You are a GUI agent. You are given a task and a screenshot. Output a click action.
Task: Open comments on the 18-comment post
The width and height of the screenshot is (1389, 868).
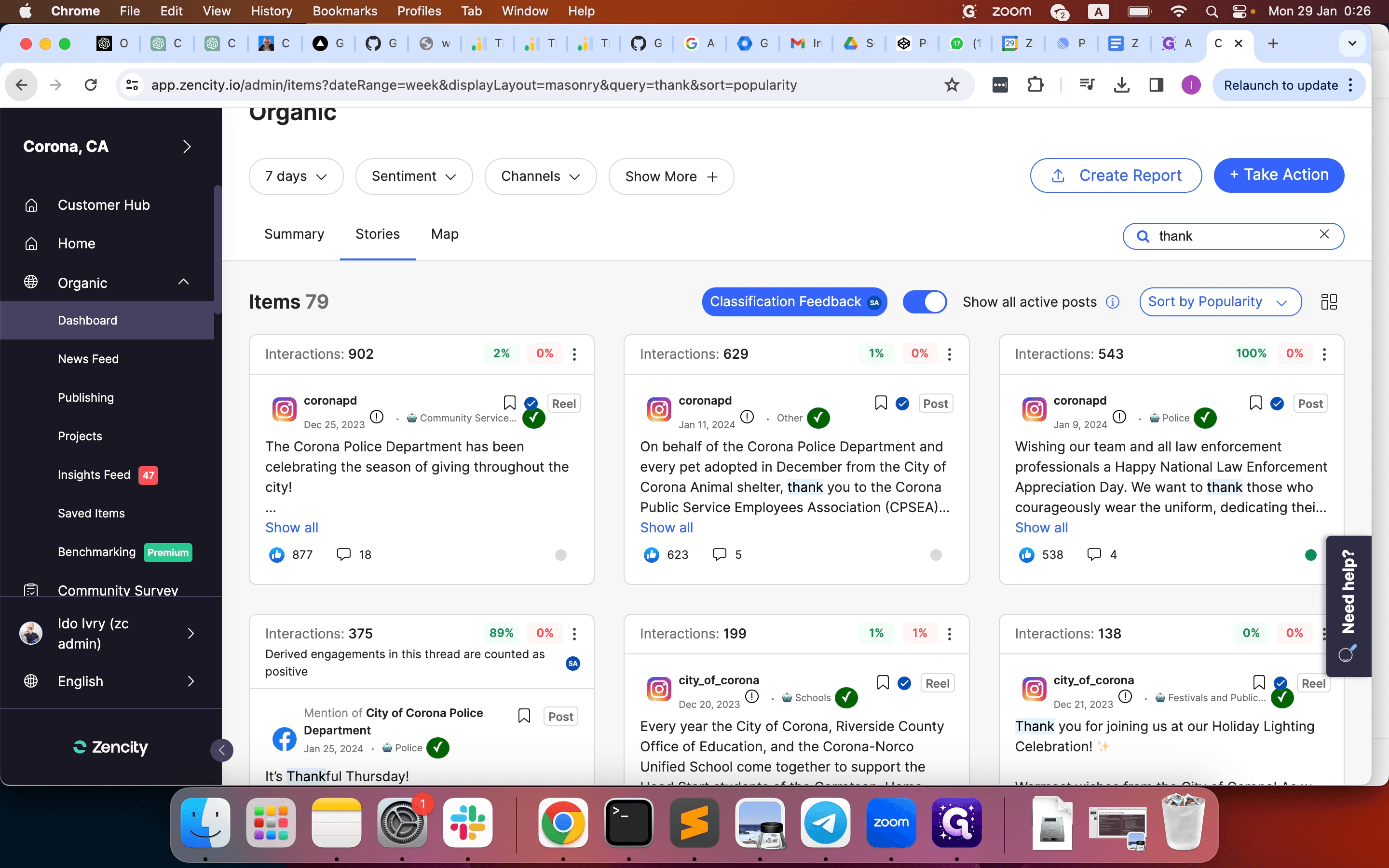(344, 555)
